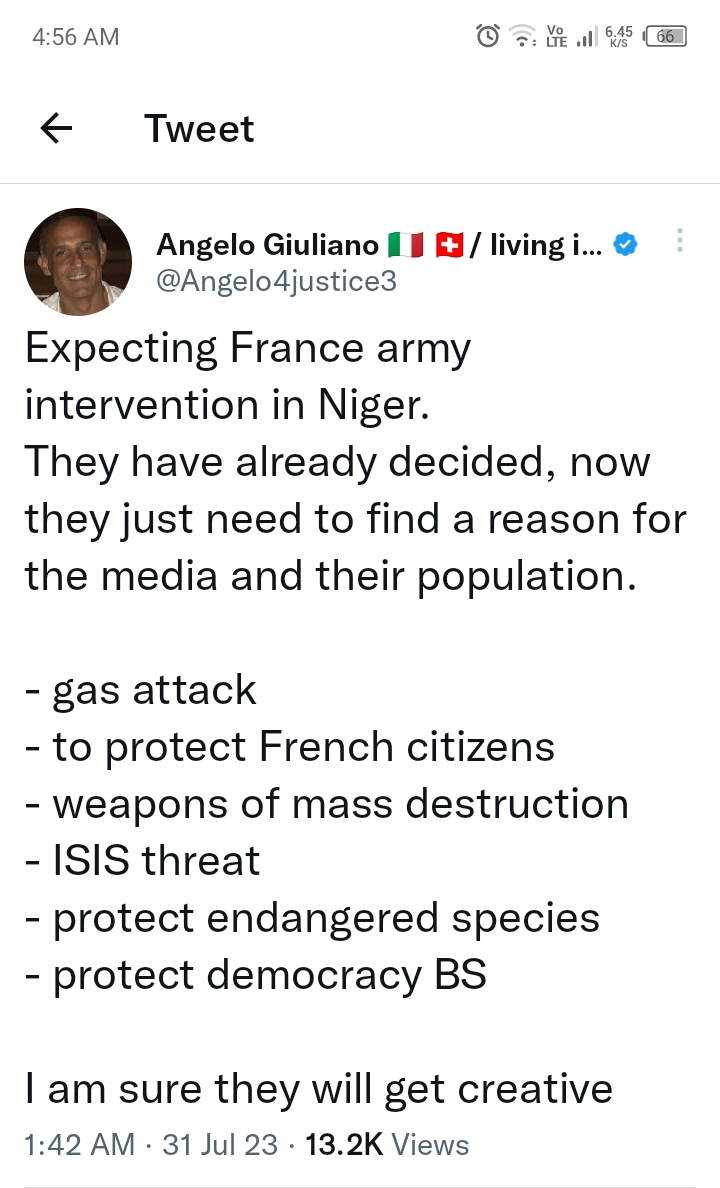
Task: Tap the VoLTE indicator icon
Action: [556, 36]
